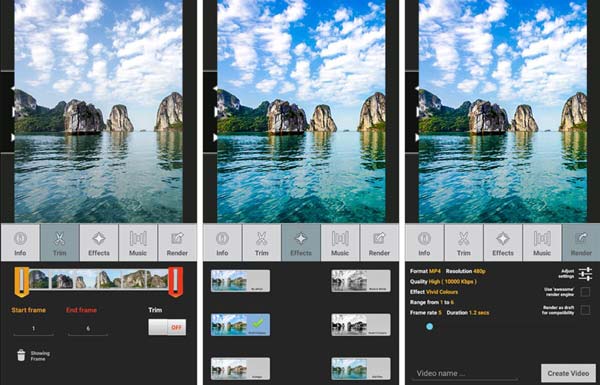600x385 pixels.
Task: Tap the 'Showing Frame' text
Action: [40, 356]
